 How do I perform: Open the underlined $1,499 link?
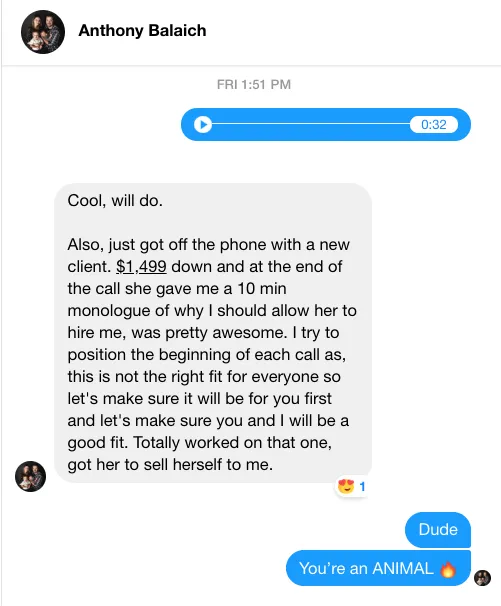click(x=141, y=266)
